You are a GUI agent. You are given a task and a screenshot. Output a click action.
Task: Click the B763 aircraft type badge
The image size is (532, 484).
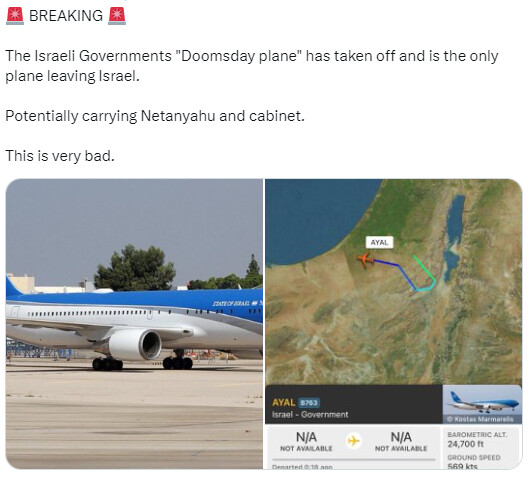[309, 403]
